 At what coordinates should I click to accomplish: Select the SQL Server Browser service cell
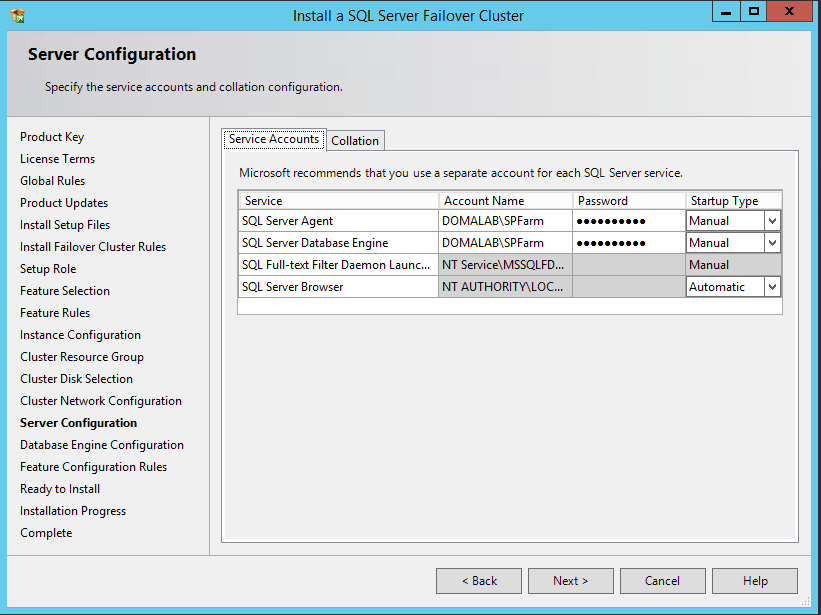point(338,287)
